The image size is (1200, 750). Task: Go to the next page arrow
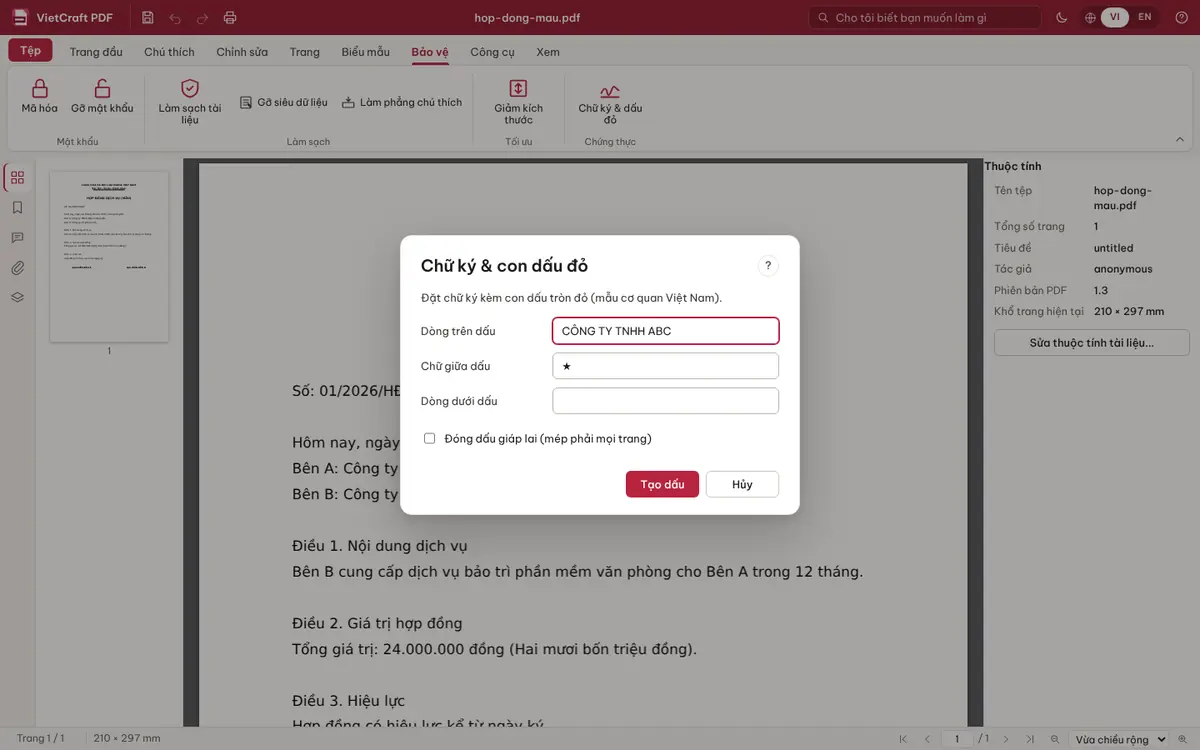pos(1006,739)
